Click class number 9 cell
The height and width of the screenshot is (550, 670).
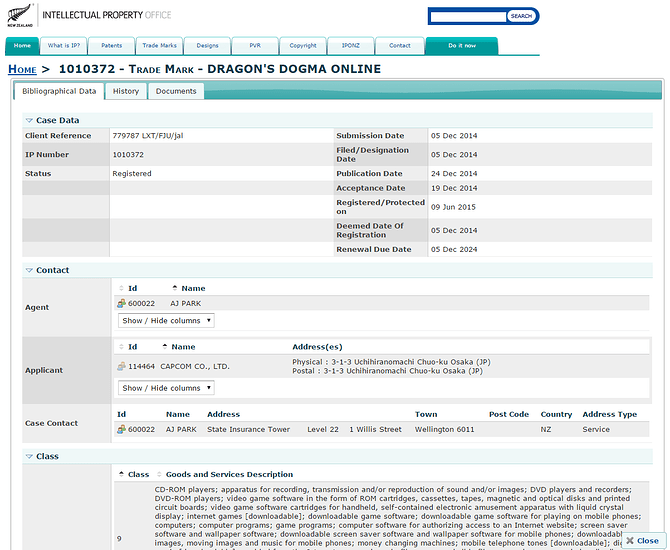point(119,539)
